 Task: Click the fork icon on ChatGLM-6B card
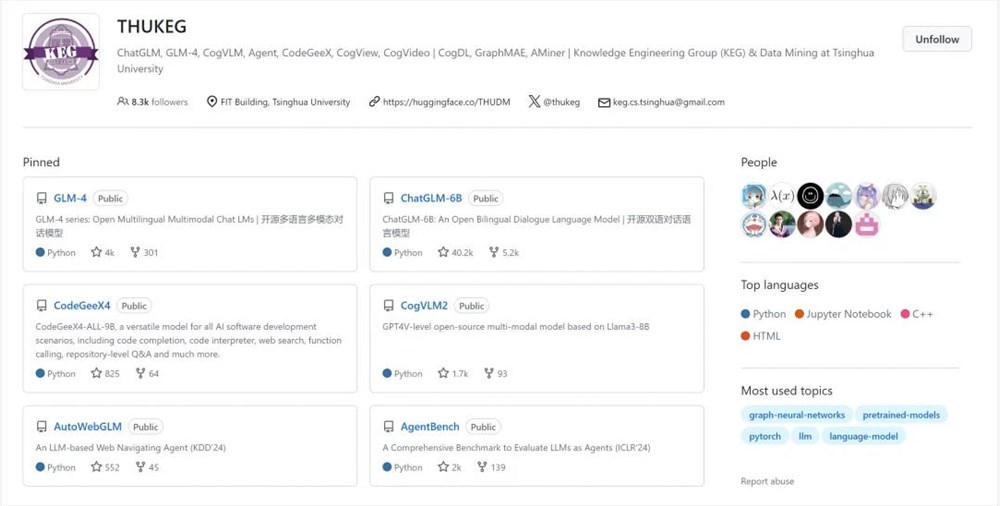click(x=494, y=253)
